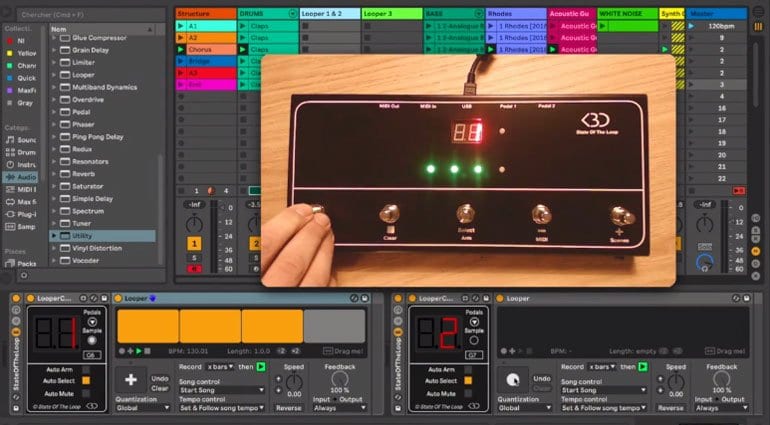Sort browser by the Nom column header
The width and height of the screenshot is (770, 425).
(103, 29)
